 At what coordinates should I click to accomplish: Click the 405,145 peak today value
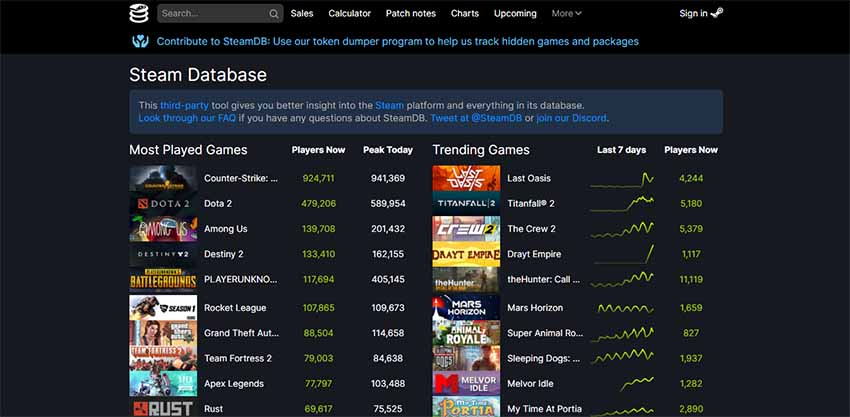[388, 279]
